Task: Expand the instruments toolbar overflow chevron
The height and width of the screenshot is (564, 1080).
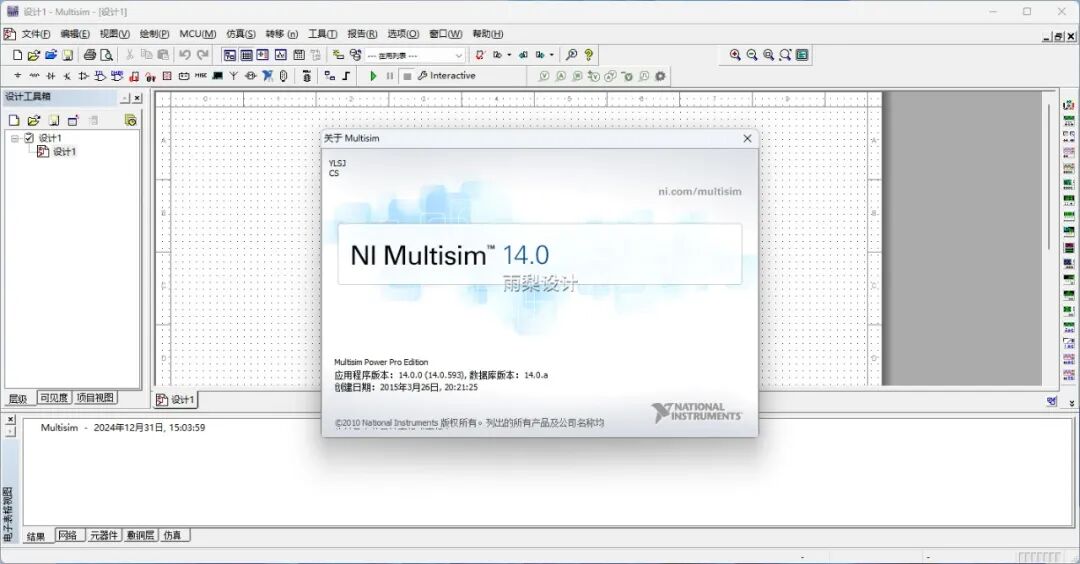Action: (x=1072, y=404)
